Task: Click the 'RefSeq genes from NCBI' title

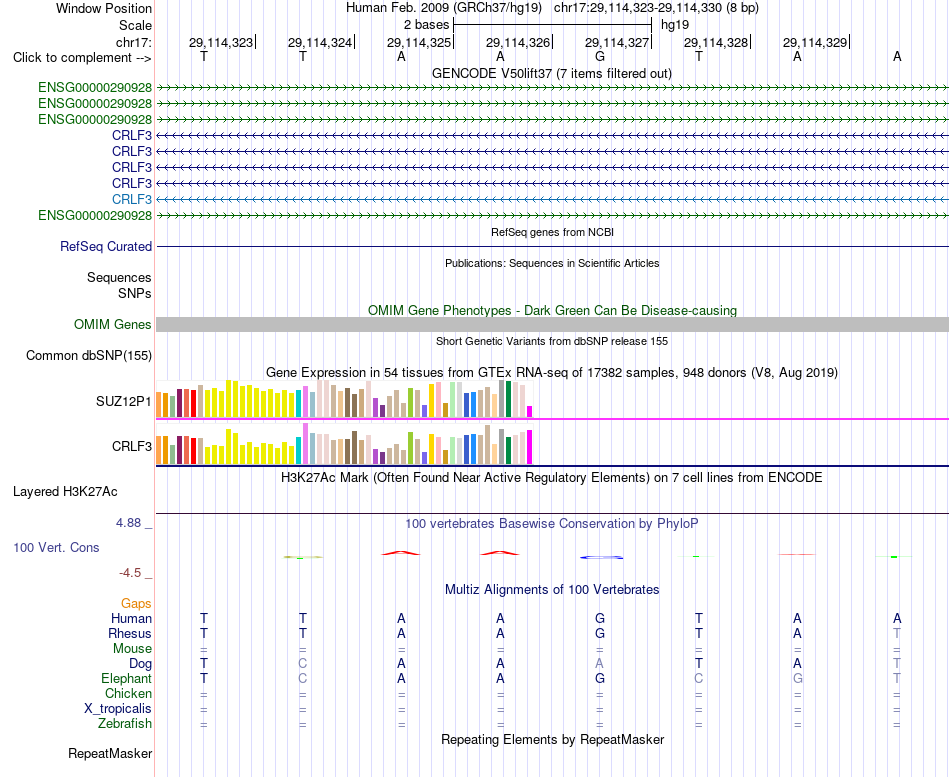Action: coord(552,232)
